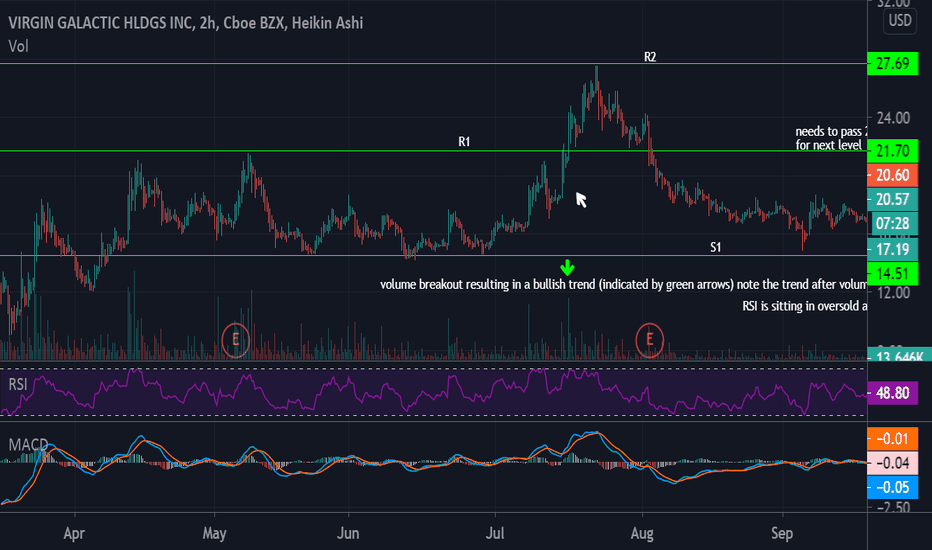Click the RSI 48.80 value label
Screen dimensions: 932x550
(x=893, y=393)
